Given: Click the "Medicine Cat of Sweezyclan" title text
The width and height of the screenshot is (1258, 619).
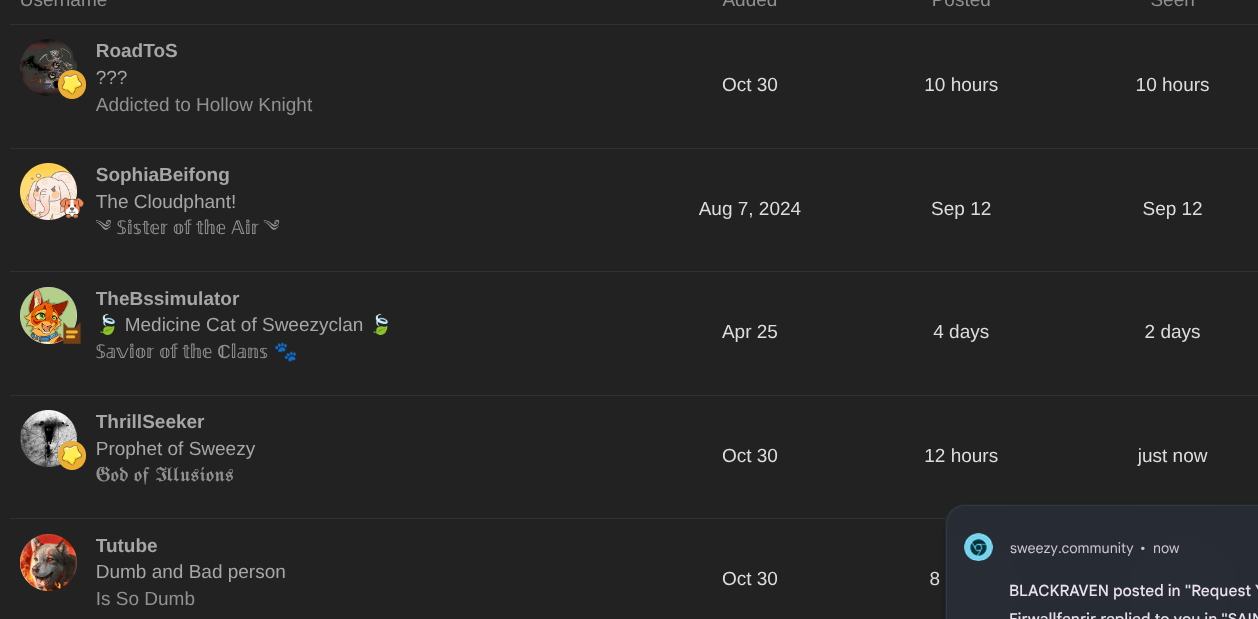Looking at the screenshot, I should pos(243,325).
